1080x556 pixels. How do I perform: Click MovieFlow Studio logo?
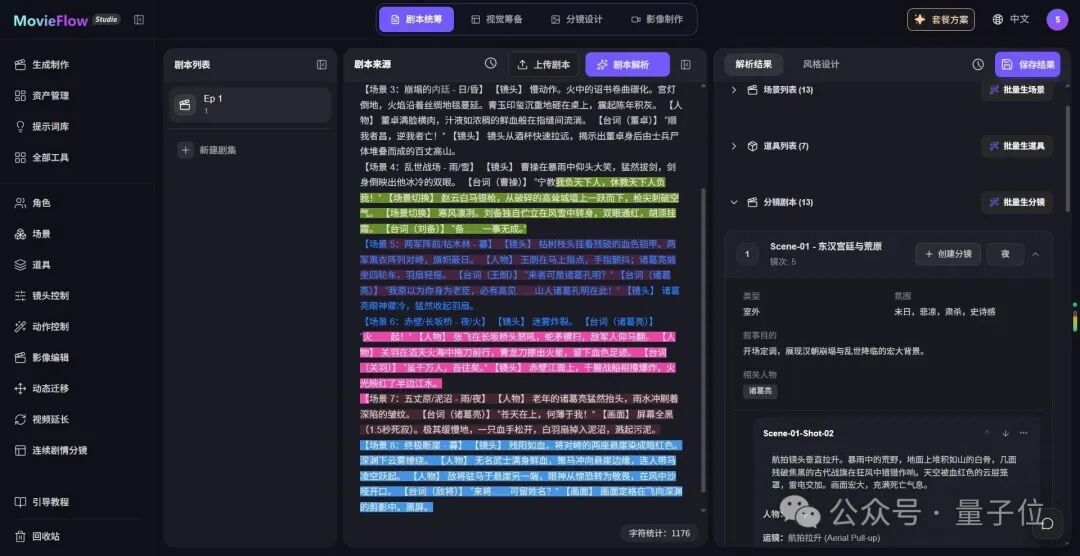click(x=67, y=20)
